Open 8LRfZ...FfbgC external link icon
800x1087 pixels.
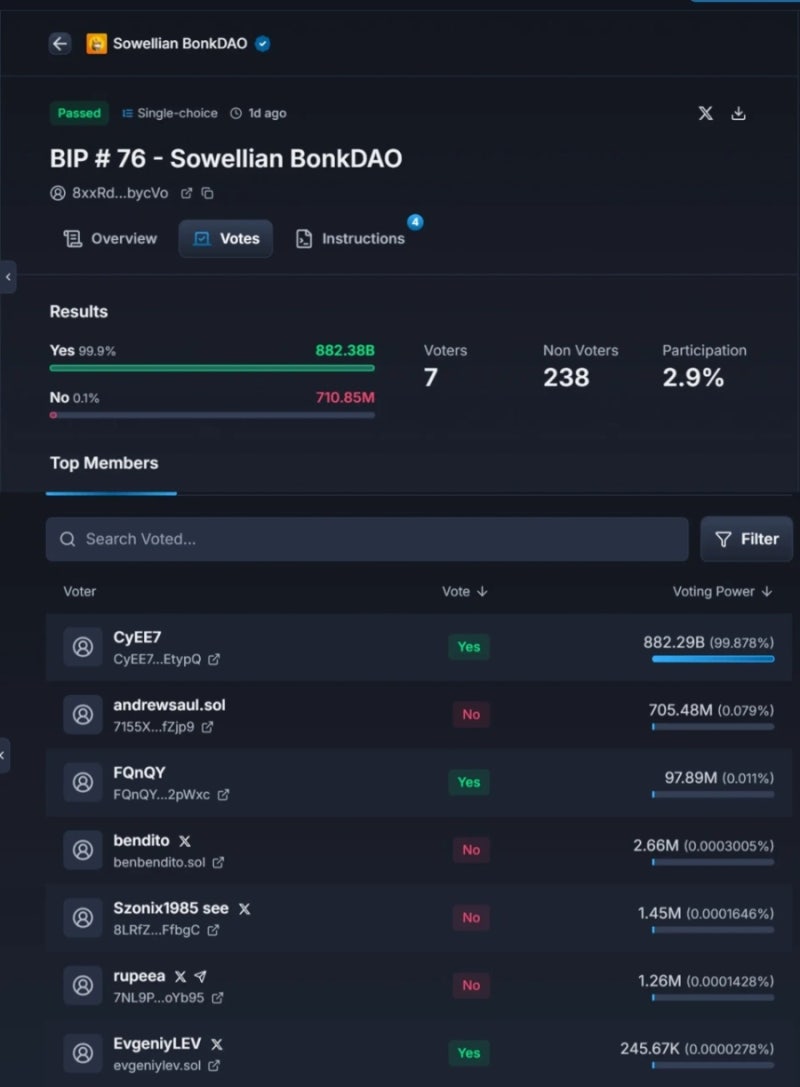[x=213, y=930]
